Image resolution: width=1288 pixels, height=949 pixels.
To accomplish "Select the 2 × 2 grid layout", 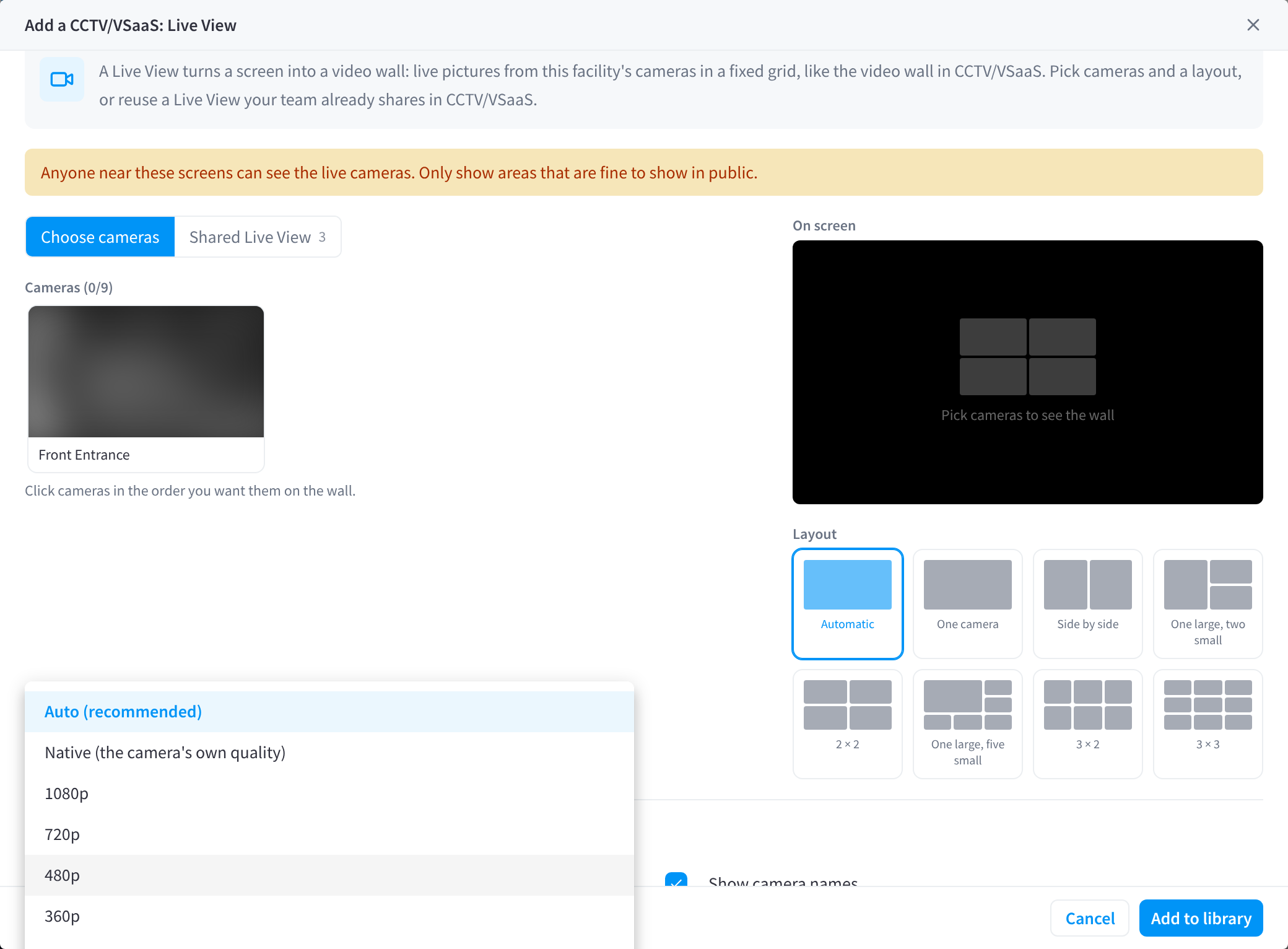I will click(x=848, y=724).
